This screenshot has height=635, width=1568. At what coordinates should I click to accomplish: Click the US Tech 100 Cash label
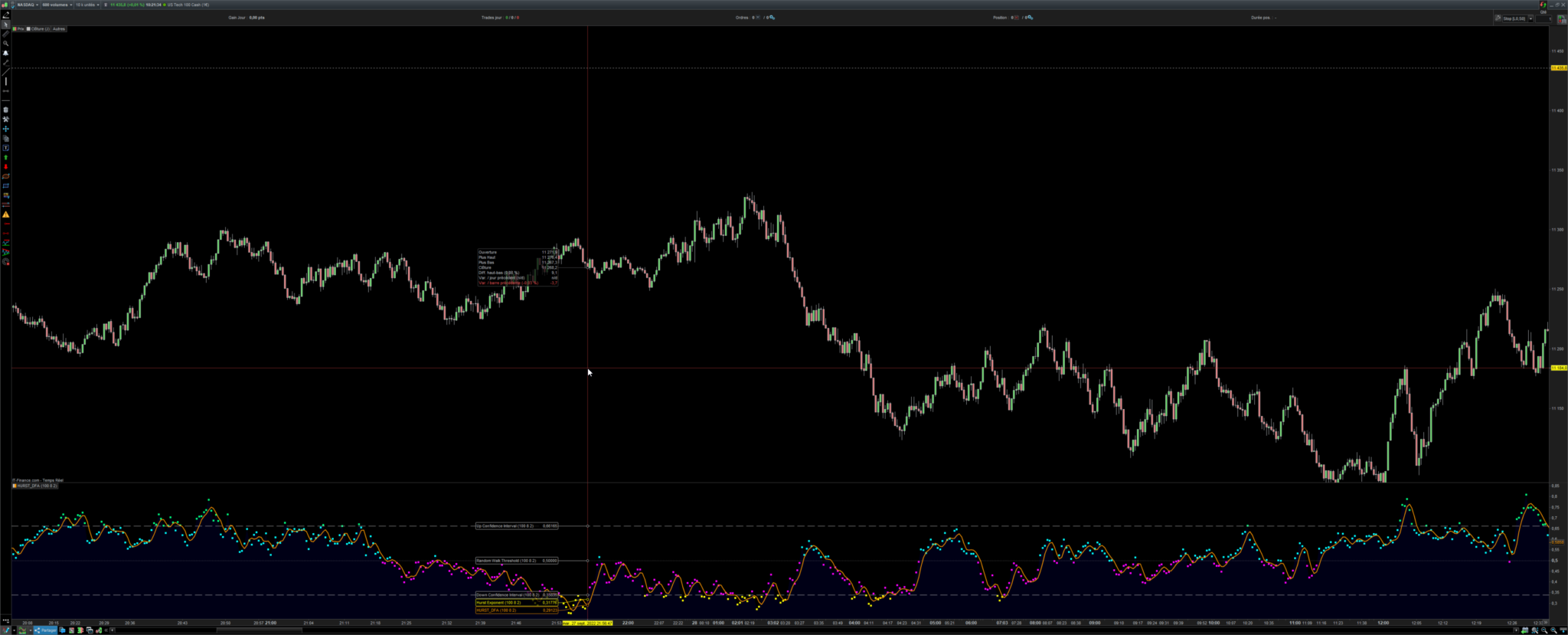188,5
